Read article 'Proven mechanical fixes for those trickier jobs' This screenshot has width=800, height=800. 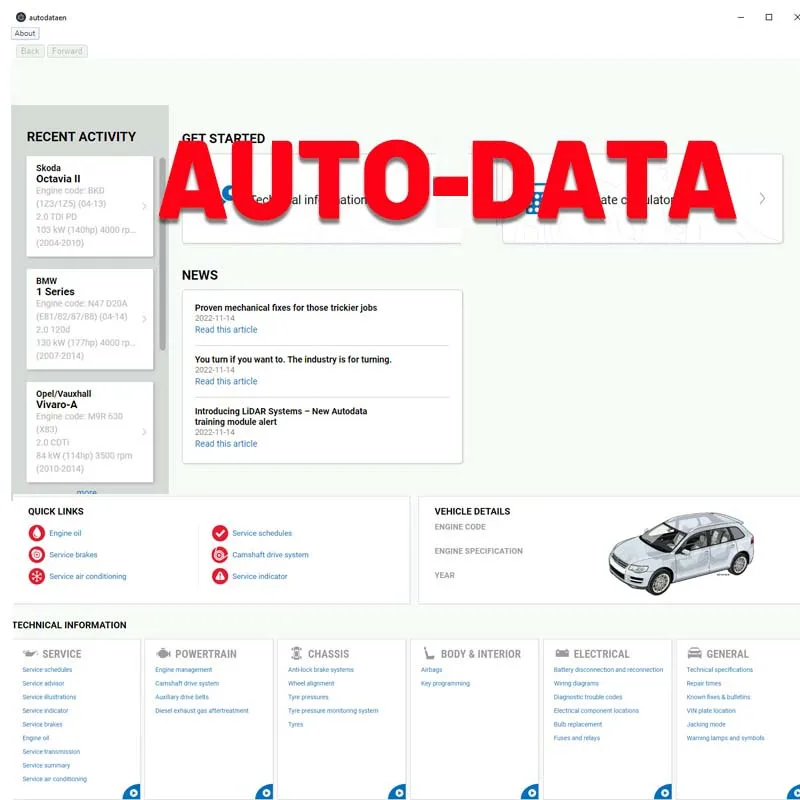226,330
